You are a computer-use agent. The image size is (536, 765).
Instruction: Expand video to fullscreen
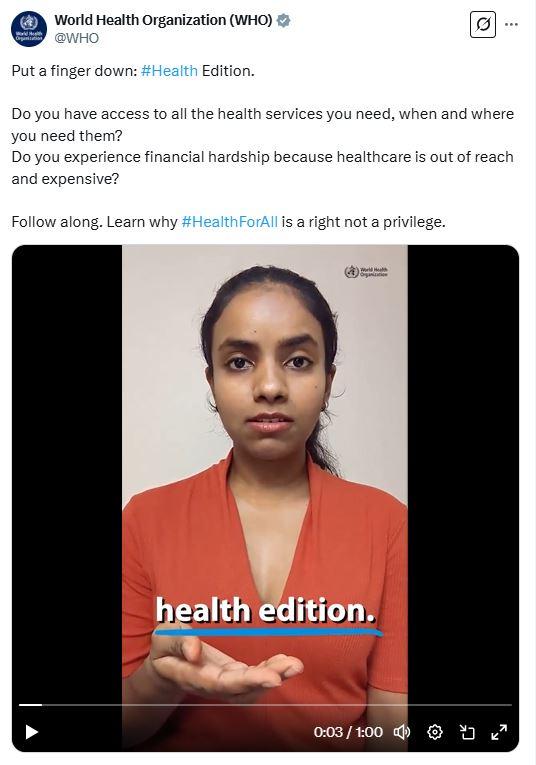[499, 732]
